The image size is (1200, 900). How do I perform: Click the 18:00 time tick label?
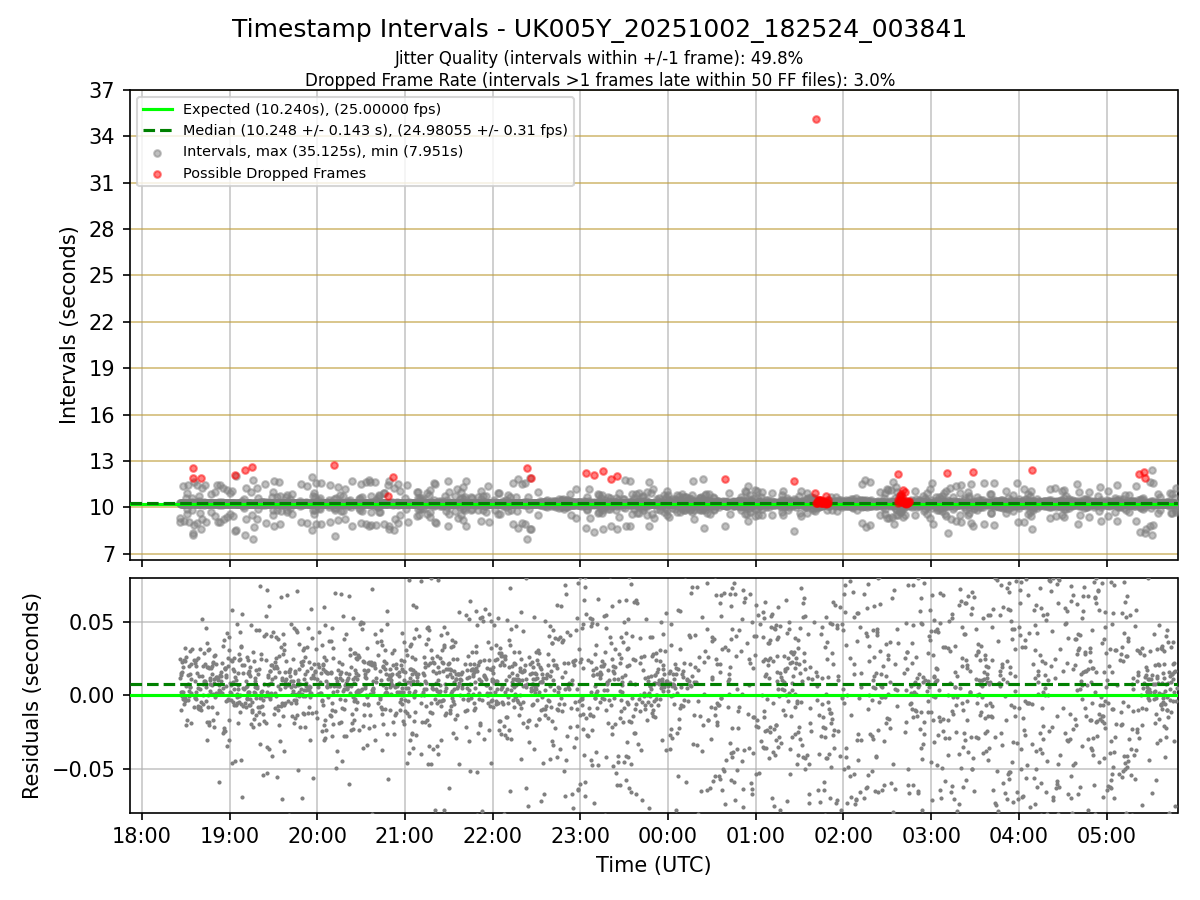(142, 835)
